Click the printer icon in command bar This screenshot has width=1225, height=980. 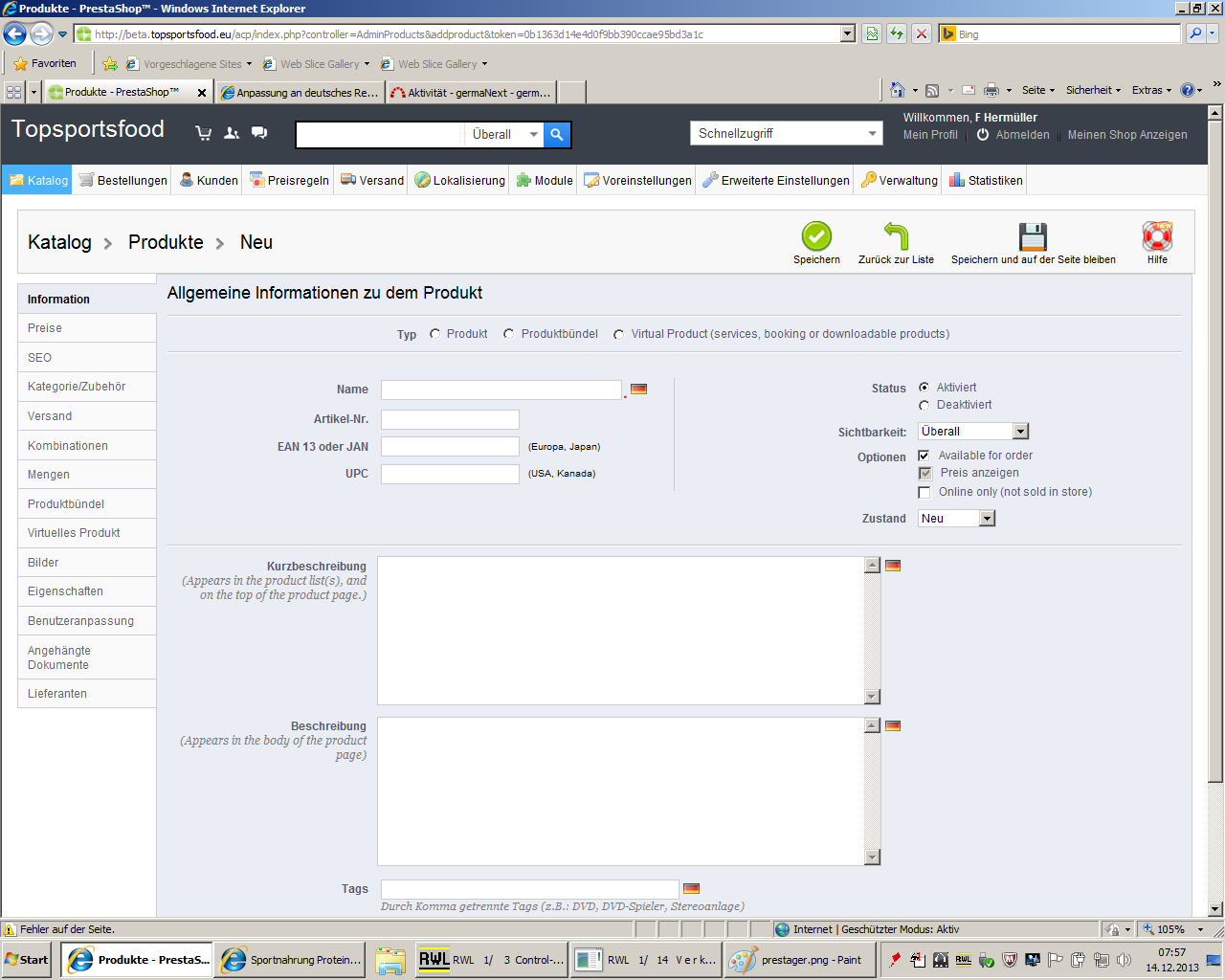click(x=991, y=90)
